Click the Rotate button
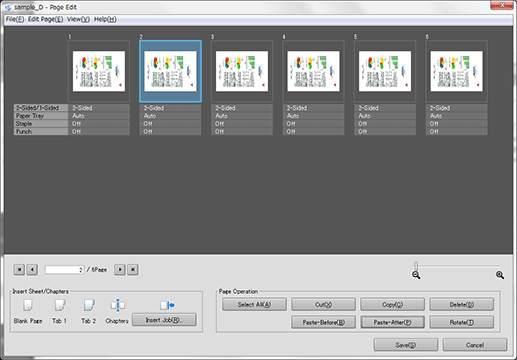 tap(462, 322)
